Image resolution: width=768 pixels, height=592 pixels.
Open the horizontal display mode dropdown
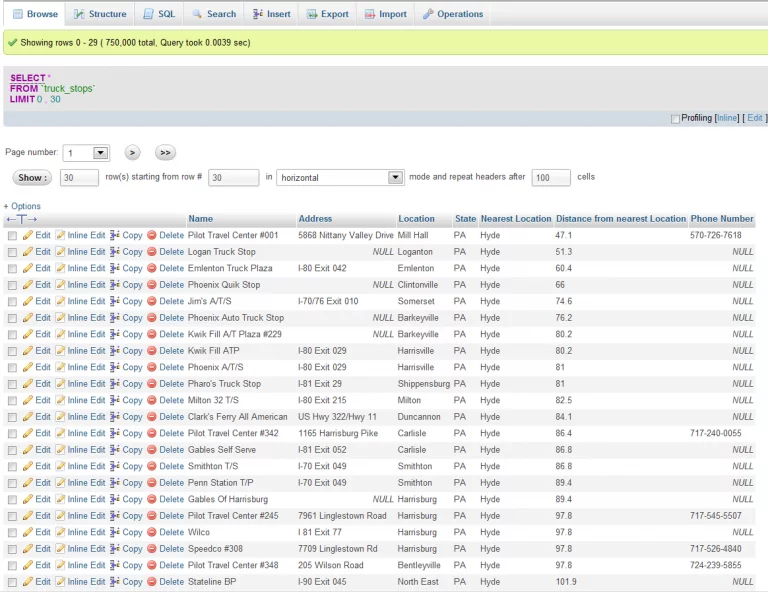click(x=340, y=177)
